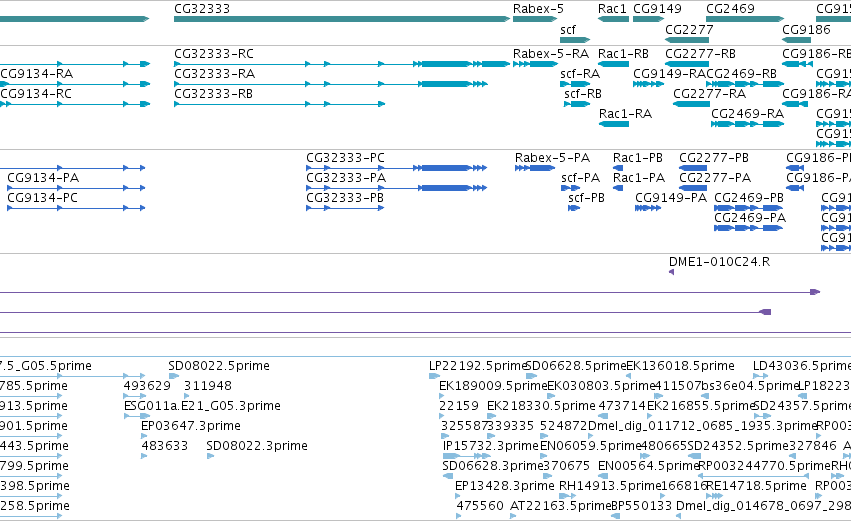This screenshot has height=521, width=851.
Task: Select EST label EK218330.5prime
Action: coord(541,406)
